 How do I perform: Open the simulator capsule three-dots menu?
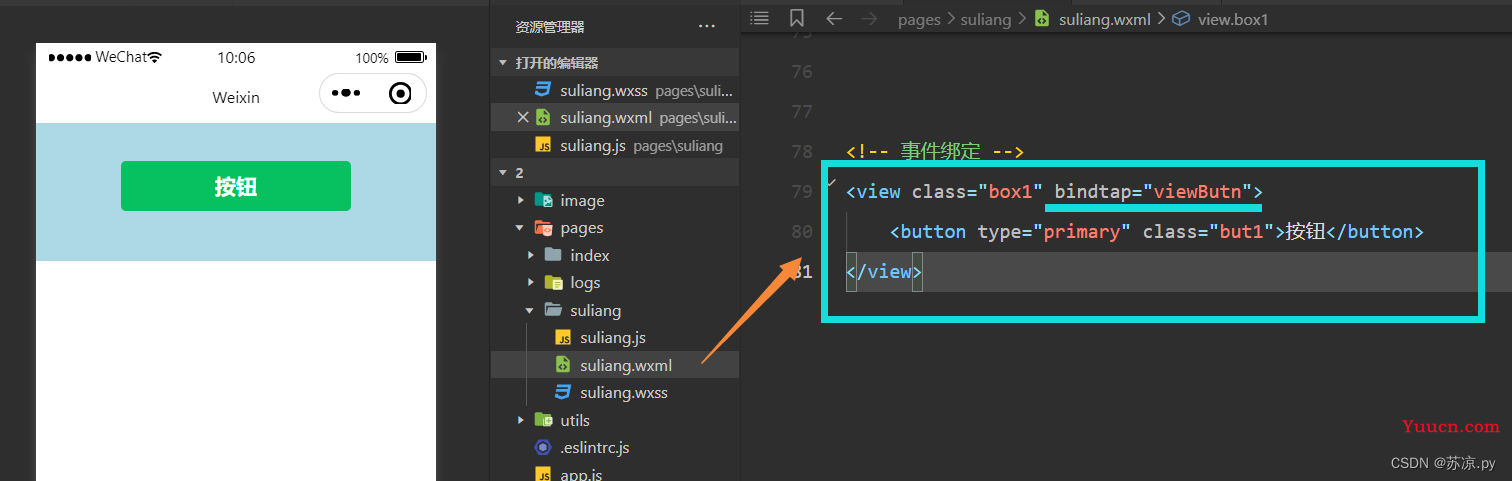(x=346, y=94)
